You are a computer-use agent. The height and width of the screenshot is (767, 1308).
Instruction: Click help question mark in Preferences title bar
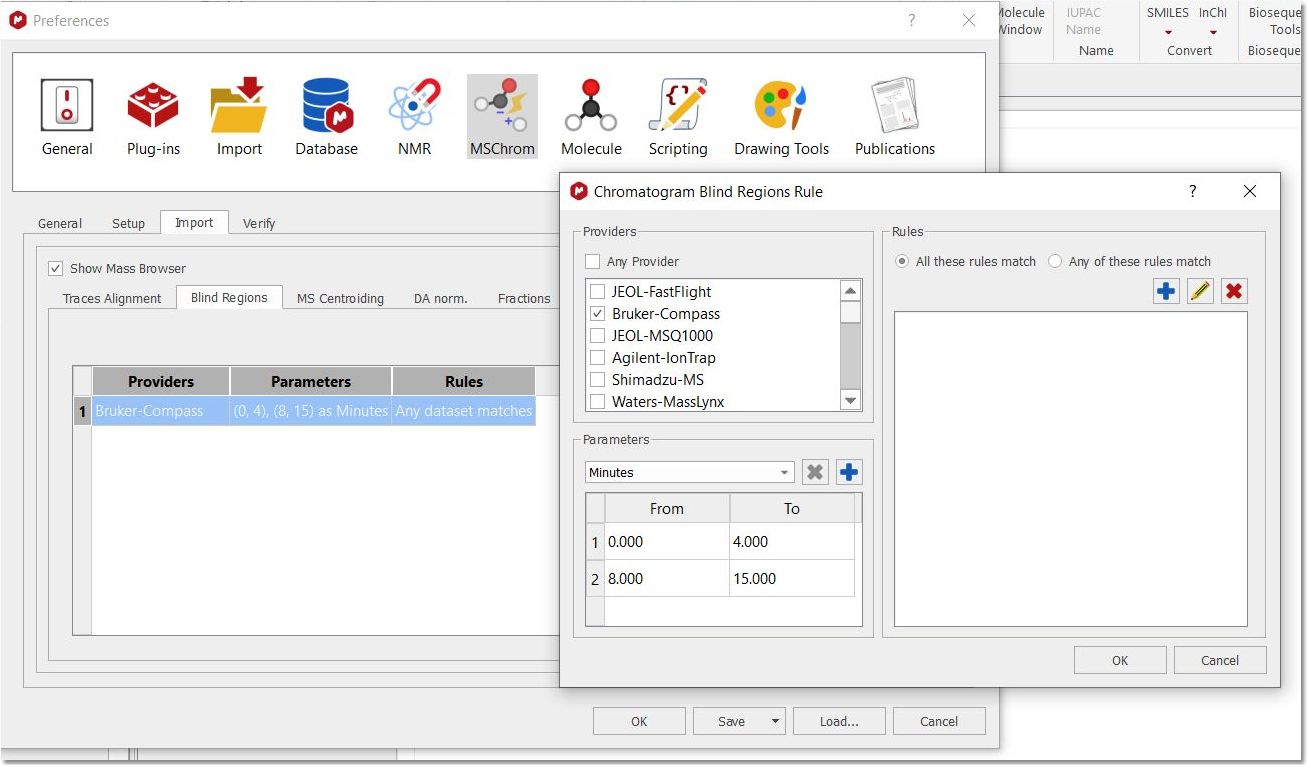coord(911,20)
